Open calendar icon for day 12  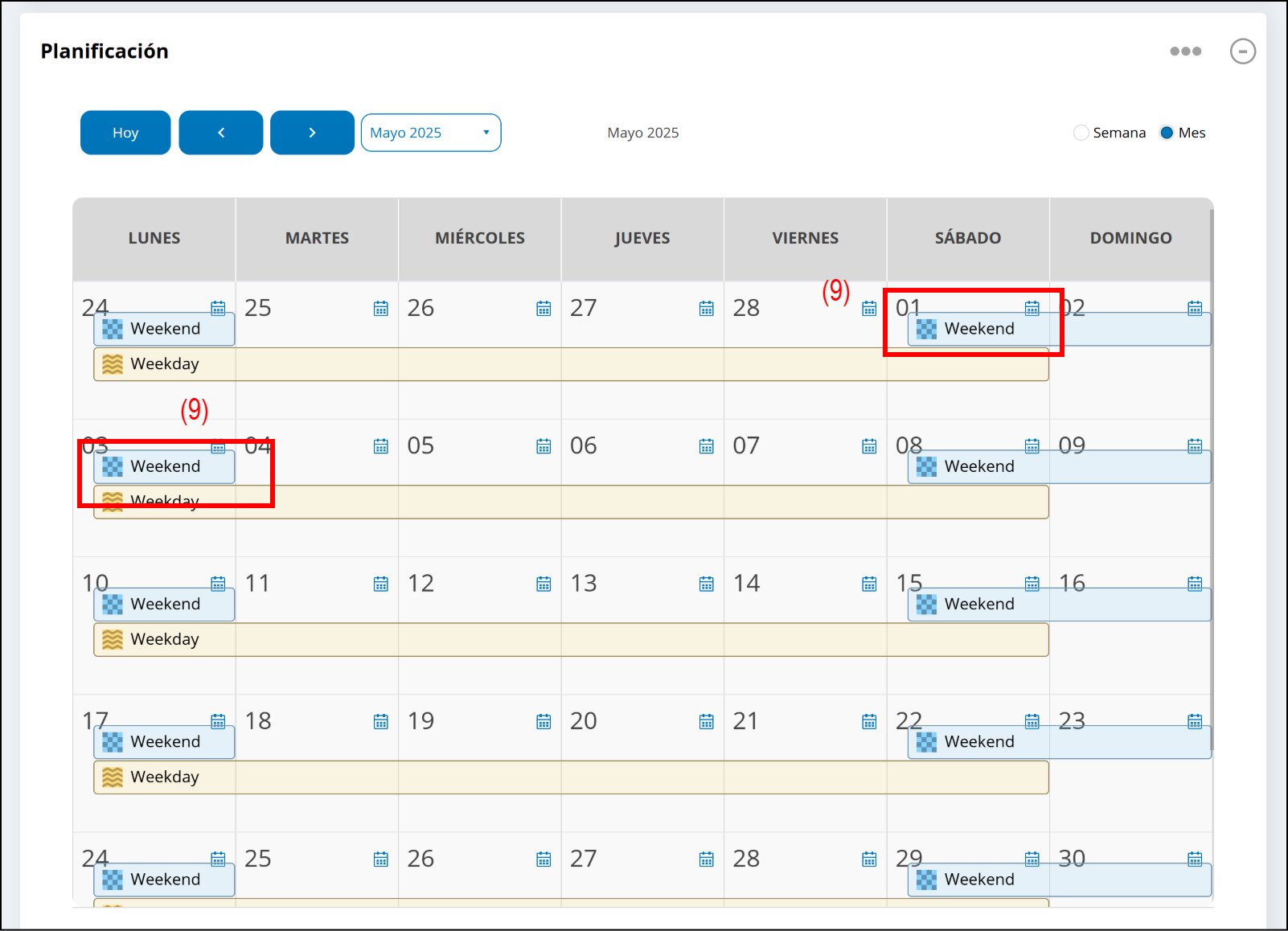(x=544, y=584)
